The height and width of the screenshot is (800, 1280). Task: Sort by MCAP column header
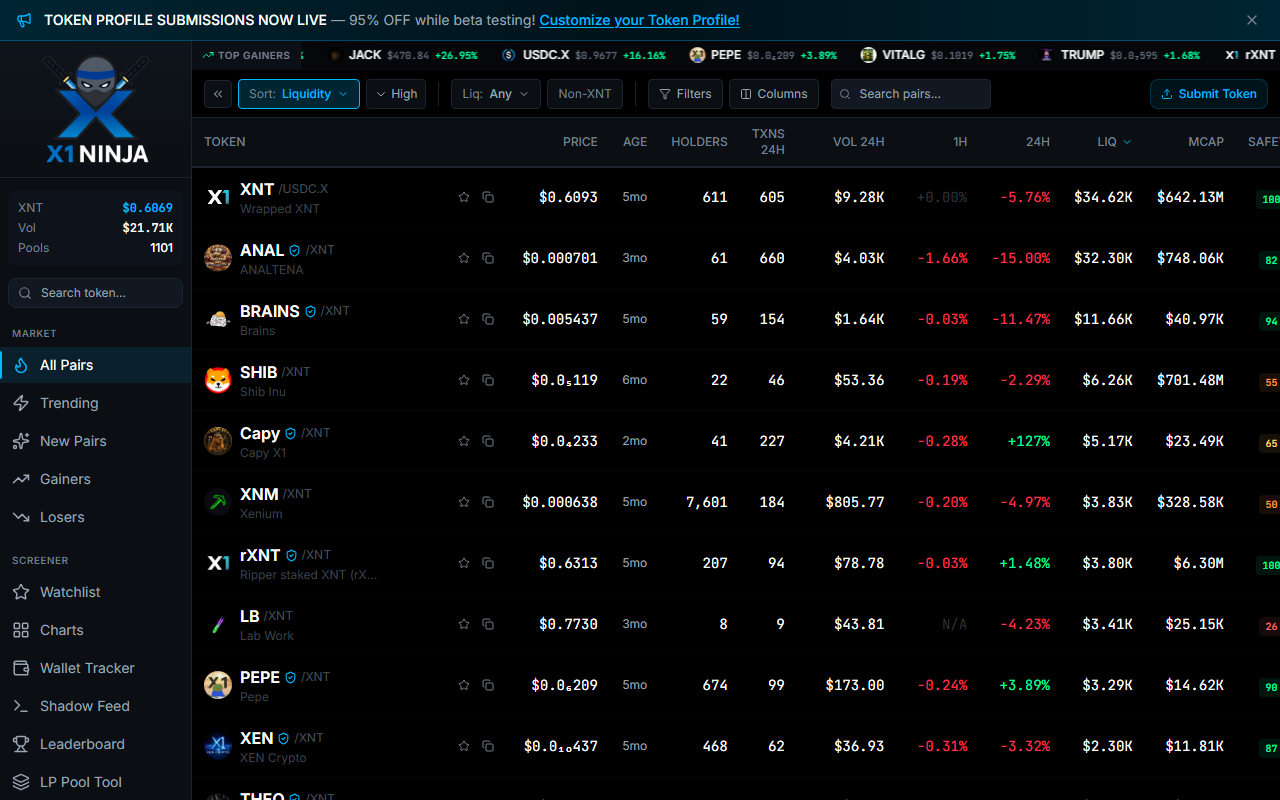point(1206,142)
